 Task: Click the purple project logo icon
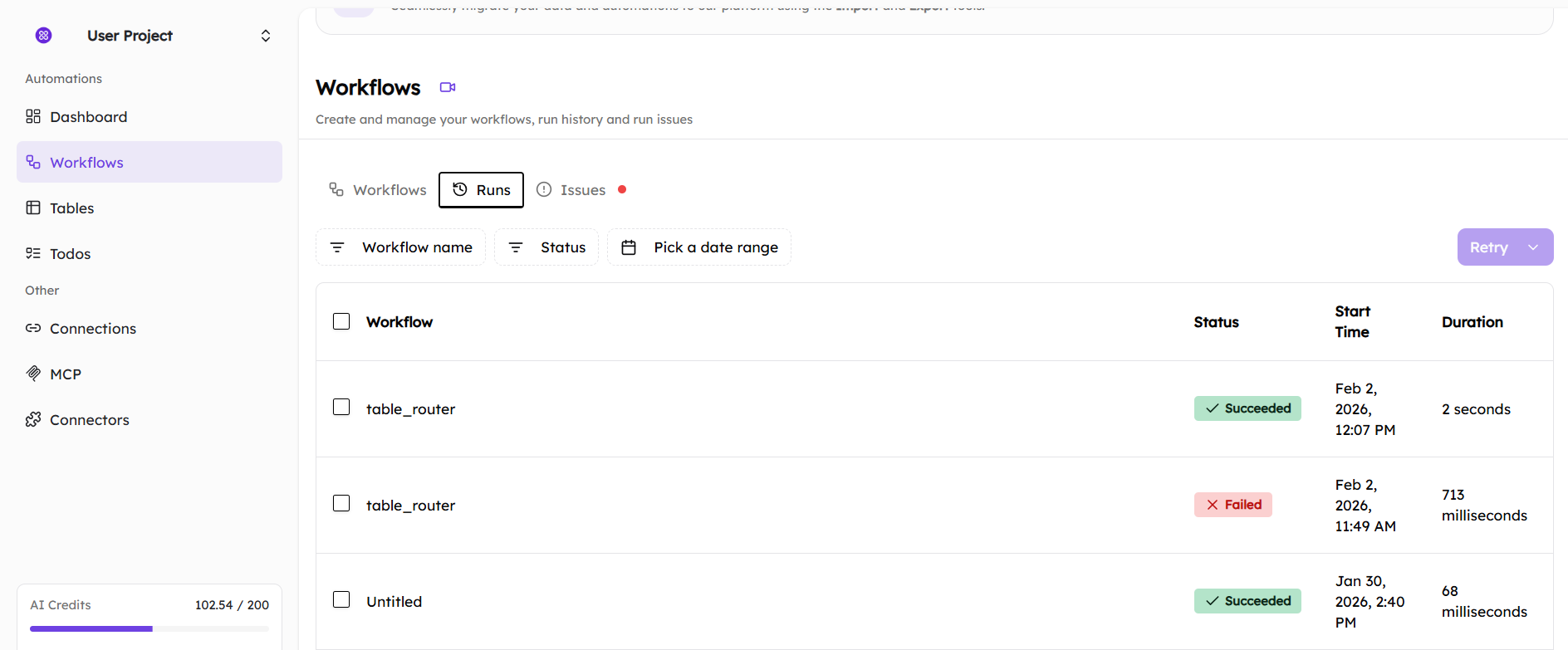pos(44,35)
